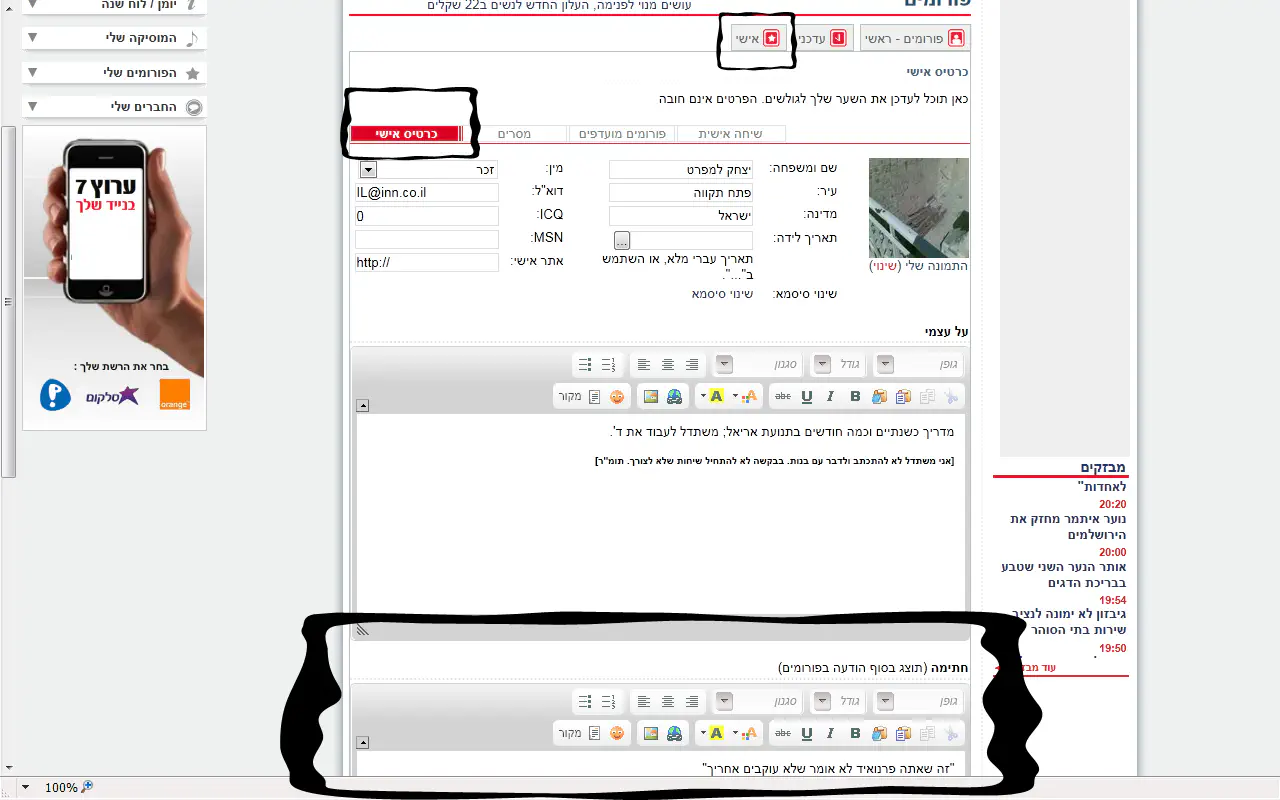The width and height of the screenshot is (1280, 800).
Task: Click the insert image icon in the upper editor
Action: pos(651,396)
